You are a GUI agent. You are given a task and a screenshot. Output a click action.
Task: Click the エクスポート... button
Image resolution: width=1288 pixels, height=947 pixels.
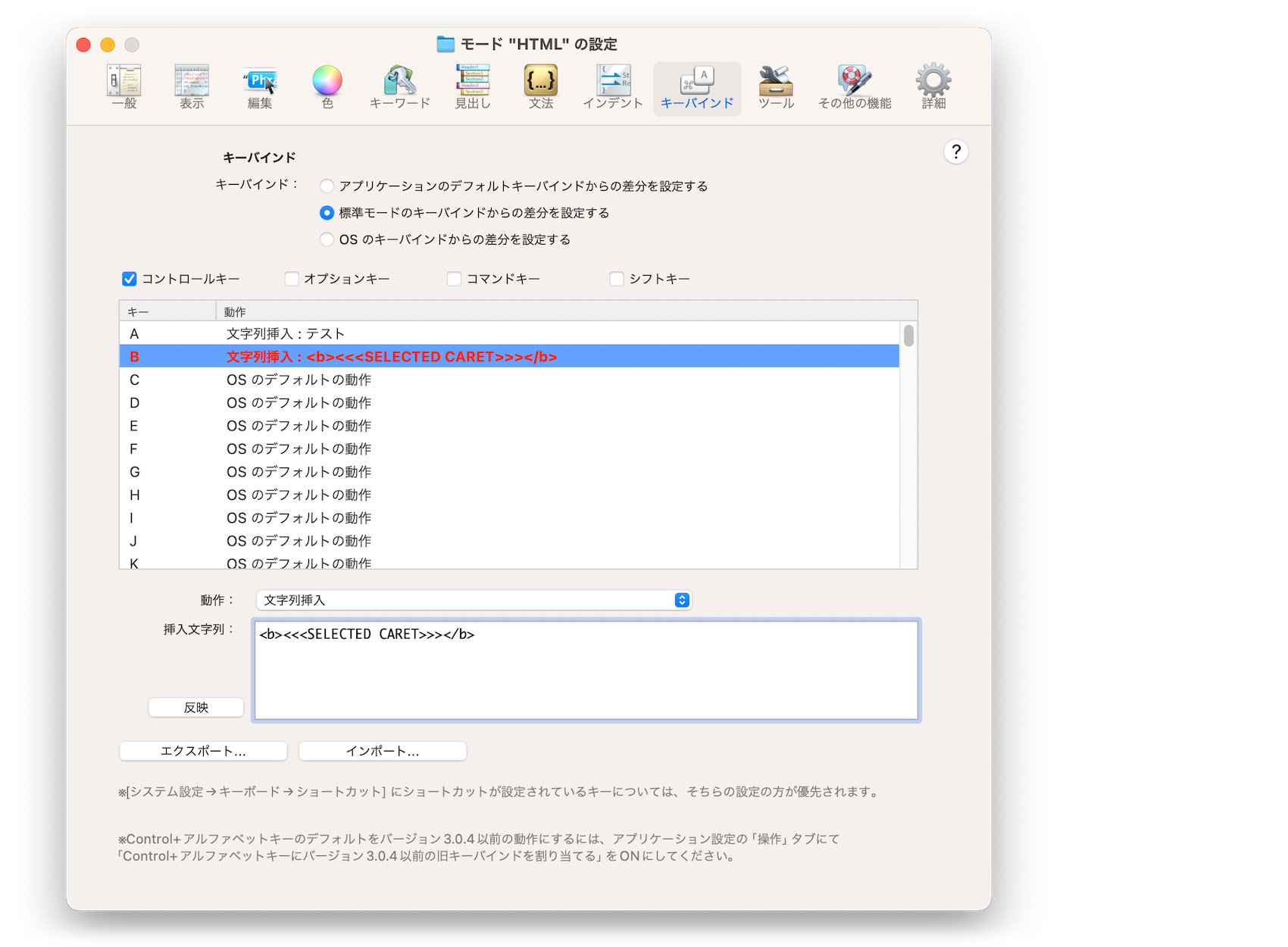click(x=203, y=751)
